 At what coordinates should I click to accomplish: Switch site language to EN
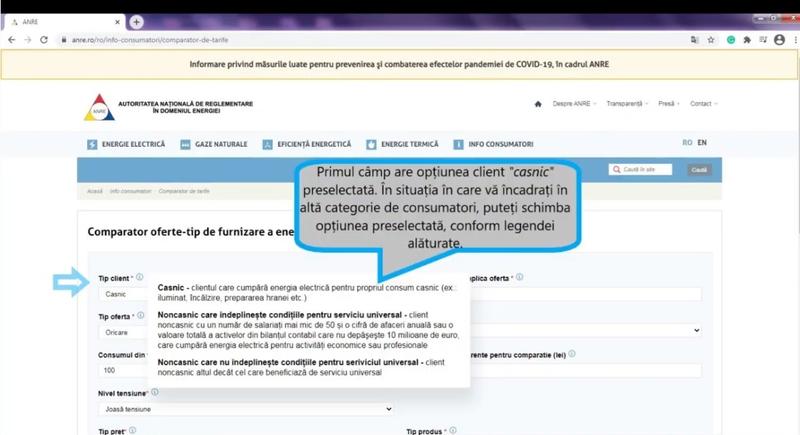pos(702,143)
